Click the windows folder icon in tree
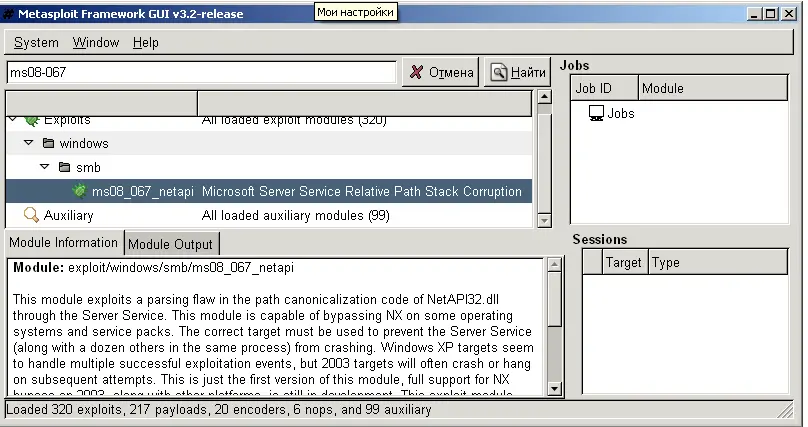 [x=47, y=144]
